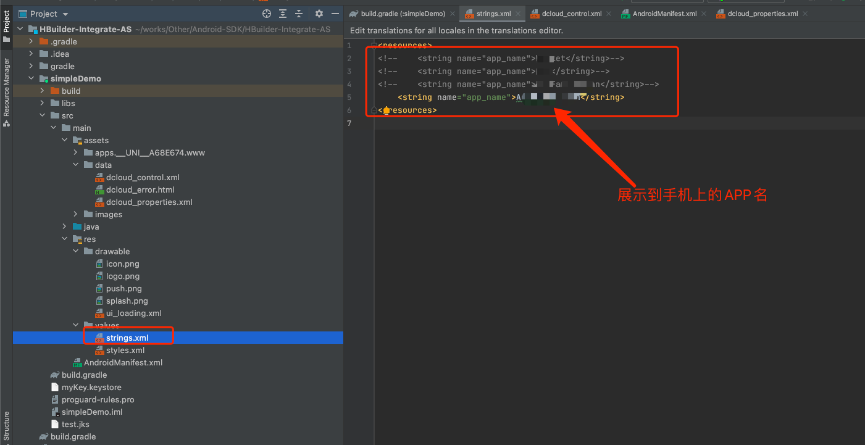The image size is (866, 445).
Task: Expand the libs folder arrow
Action: click(x=43, y=103)
